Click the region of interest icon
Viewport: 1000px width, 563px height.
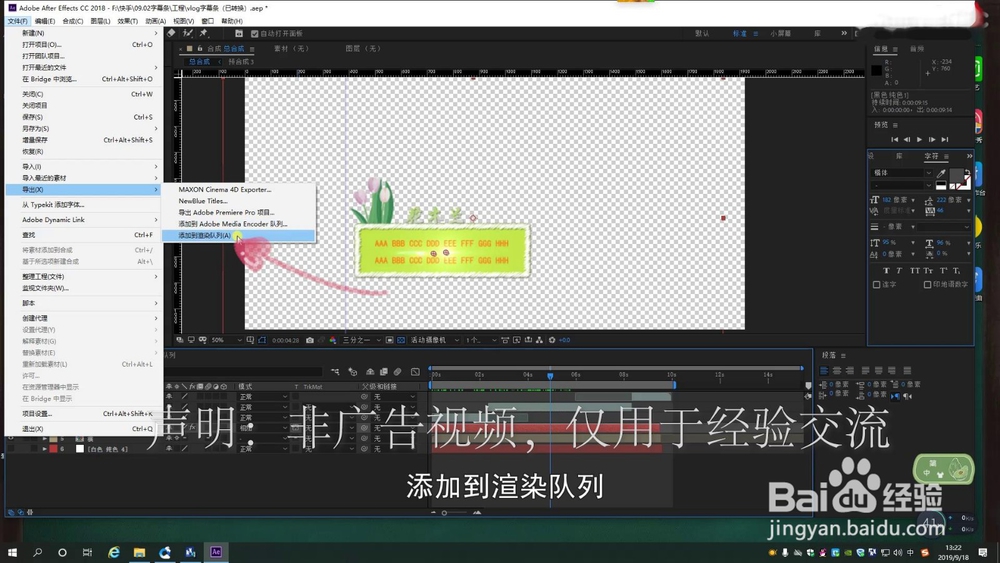(x=390, y=340)
